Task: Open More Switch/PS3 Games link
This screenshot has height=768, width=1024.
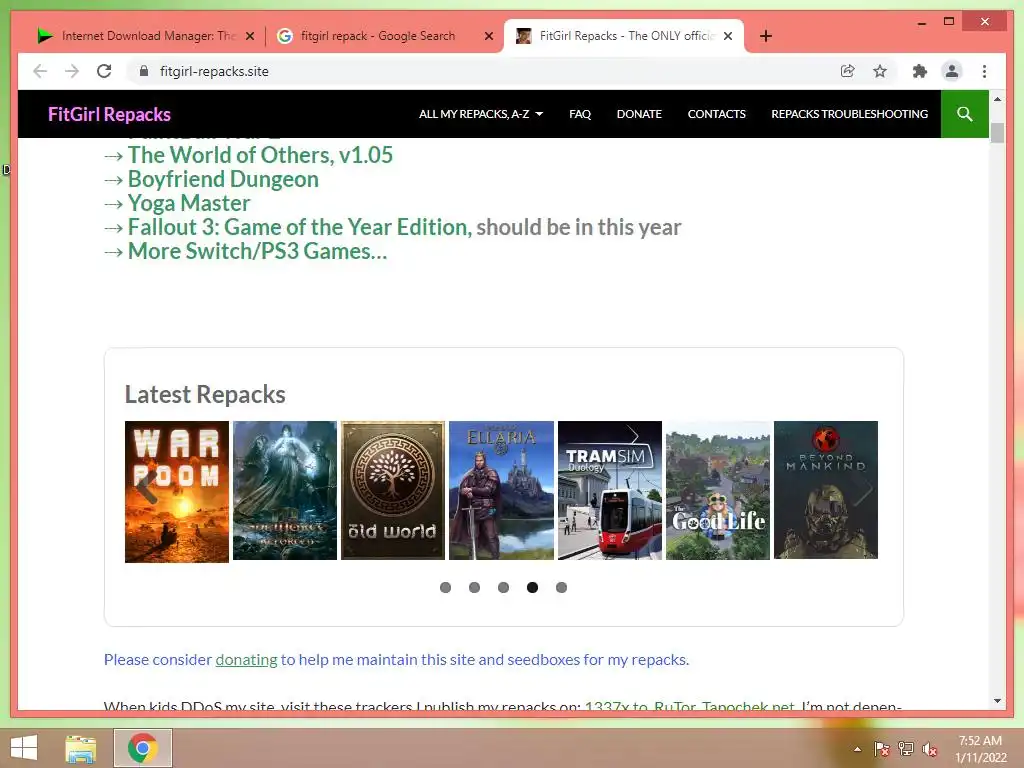Action: click(257, 251)
